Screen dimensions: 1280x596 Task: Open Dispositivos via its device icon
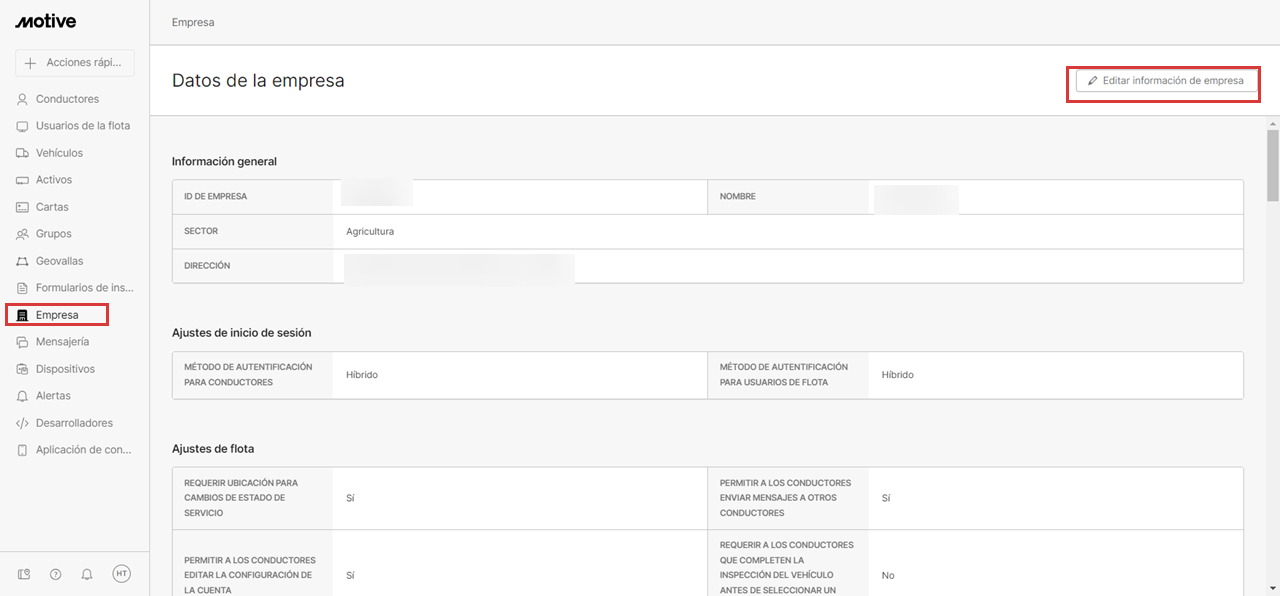click(21, 368)
